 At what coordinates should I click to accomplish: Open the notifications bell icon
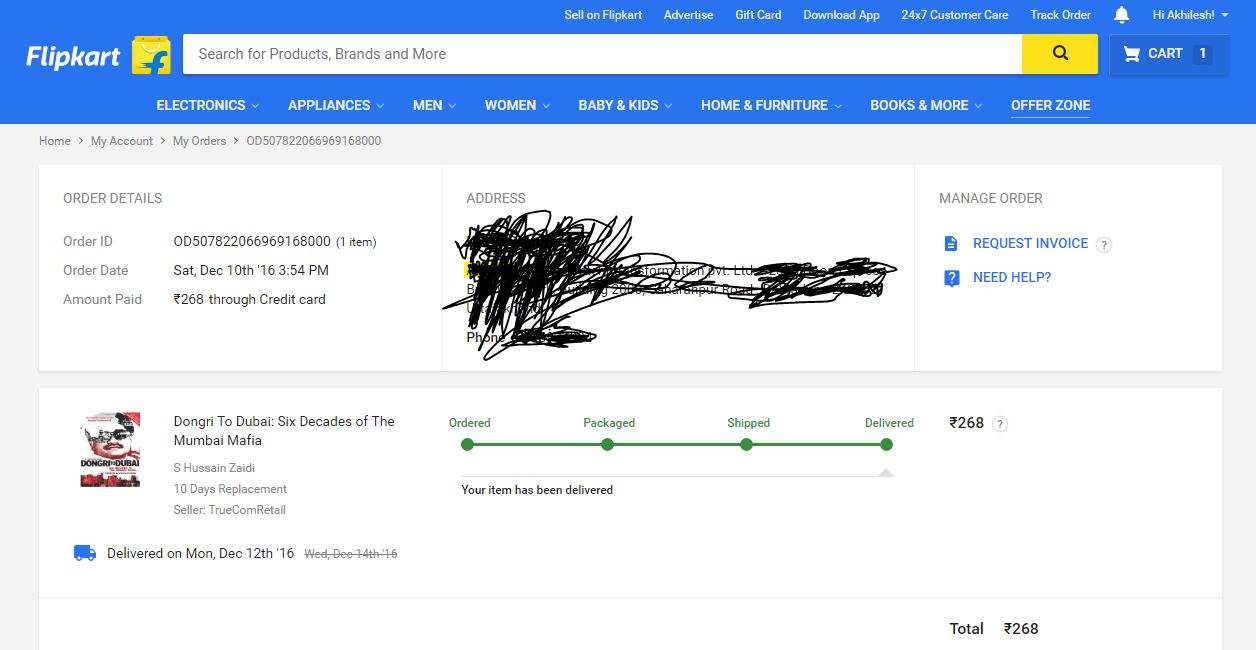1121,15
